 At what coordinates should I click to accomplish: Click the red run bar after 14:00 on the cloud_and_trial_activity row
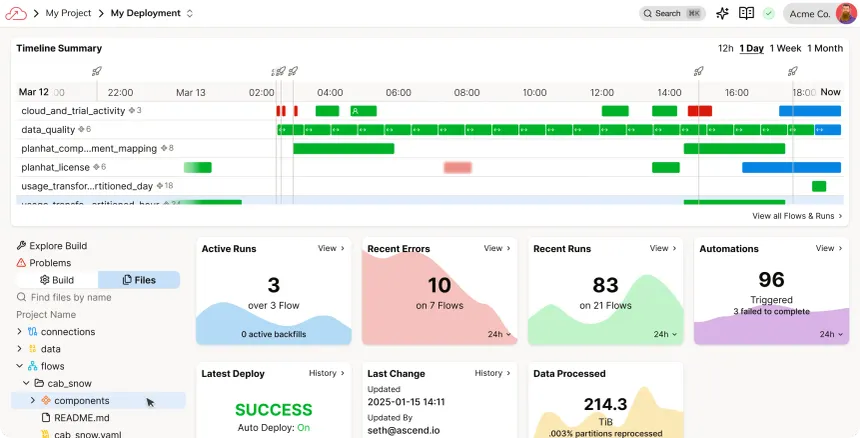click(x=700, y=111)
